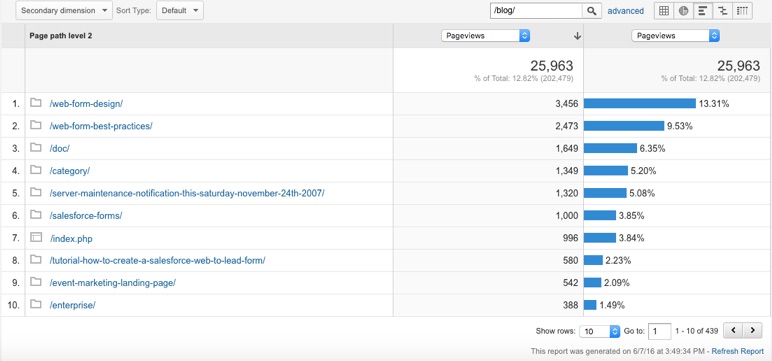Screen dimensions: 772x361
Task: Click the page icon beside /index.php
Action: coord(35,237)
